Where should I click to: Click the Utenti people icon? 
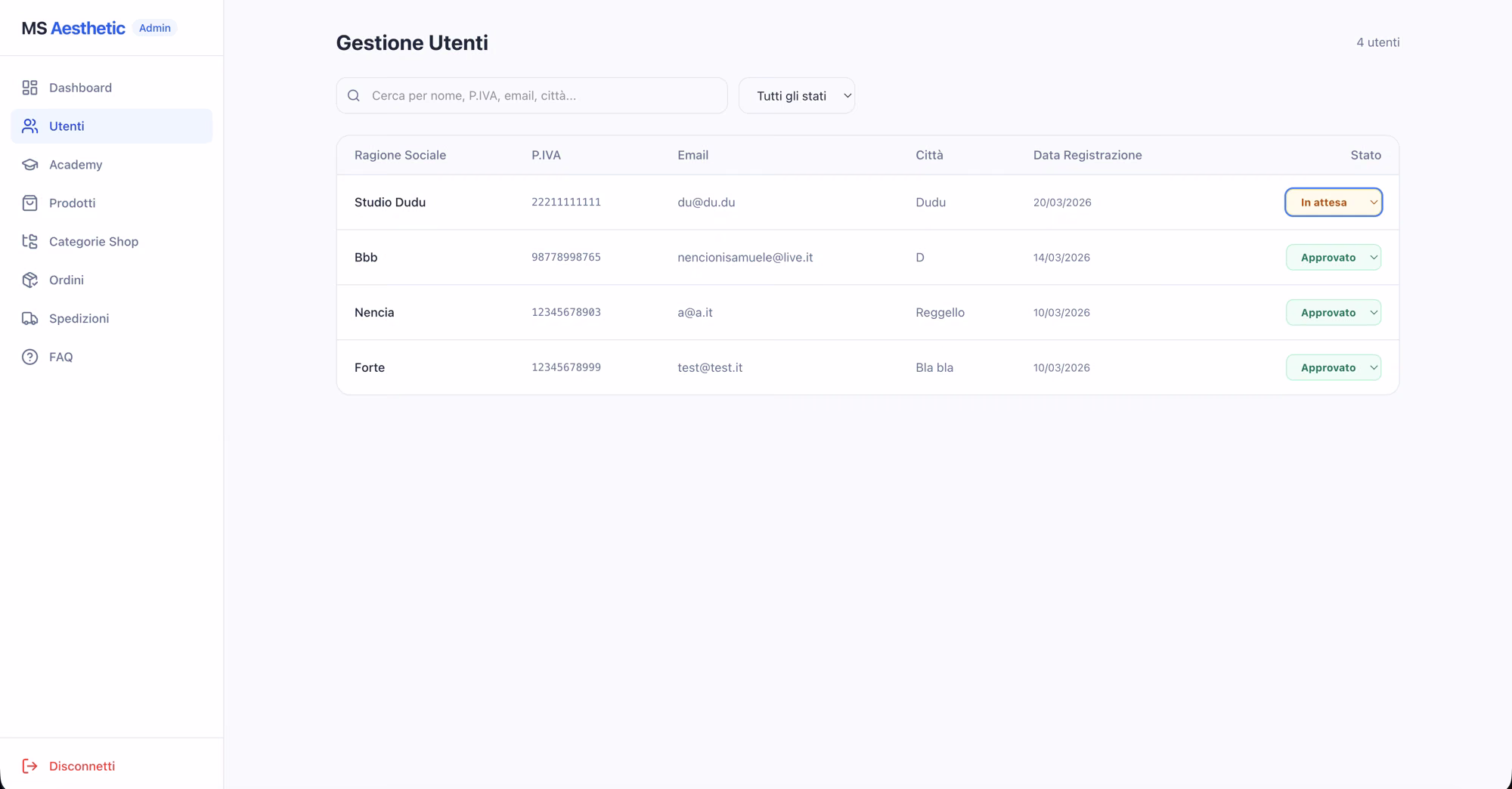[x=29, y=126]
